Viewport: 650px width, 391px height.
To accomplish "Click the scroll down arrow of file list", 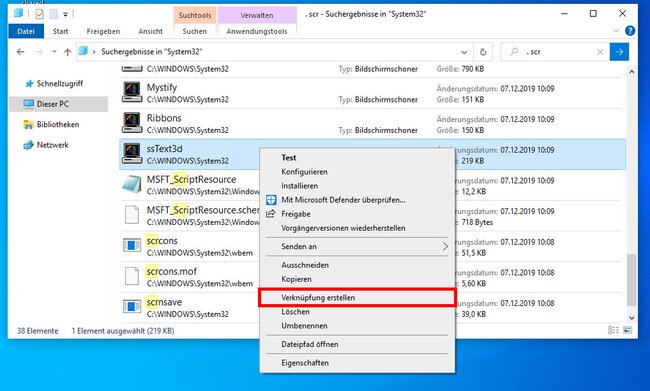I will click(632, 318).
